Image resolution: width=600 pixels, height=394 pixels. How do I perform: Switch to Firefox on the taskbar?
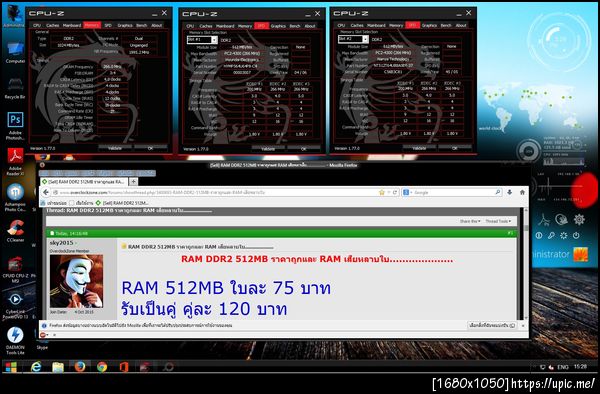click(x=80, y=367)
